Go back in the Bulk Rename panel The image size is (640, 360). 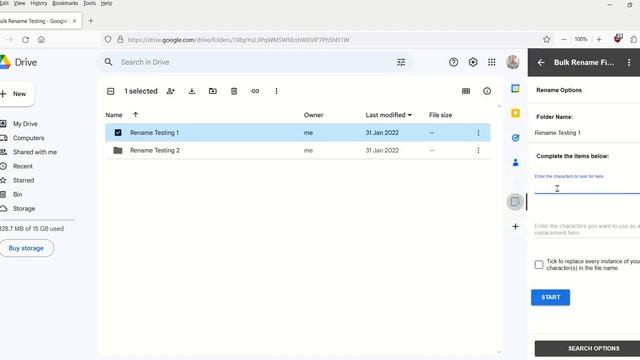(x=541, y=62)
